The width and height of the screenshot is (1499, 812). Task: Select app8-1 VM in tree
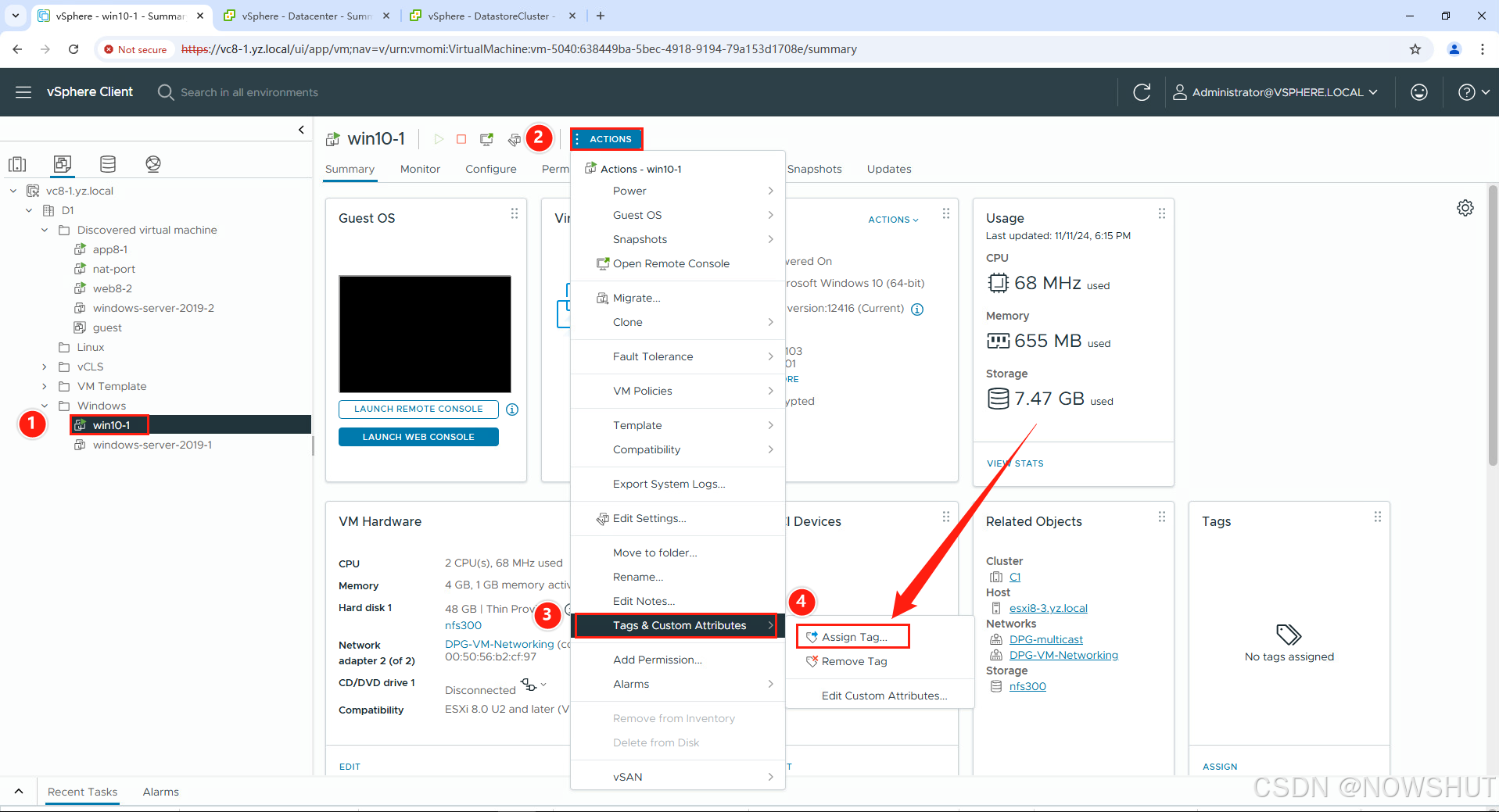(x=109, y=249)
